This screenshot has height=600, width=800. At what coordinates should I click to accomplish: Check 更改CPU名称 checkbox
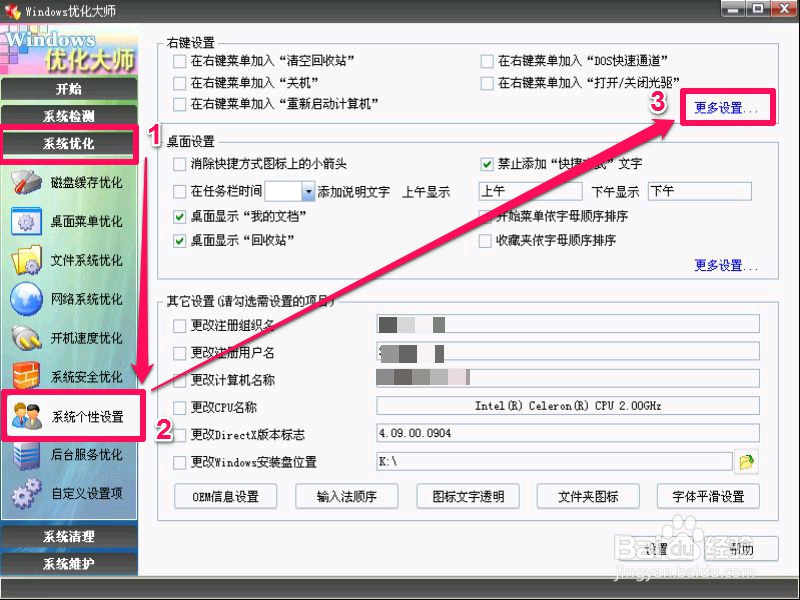point(180,408)
